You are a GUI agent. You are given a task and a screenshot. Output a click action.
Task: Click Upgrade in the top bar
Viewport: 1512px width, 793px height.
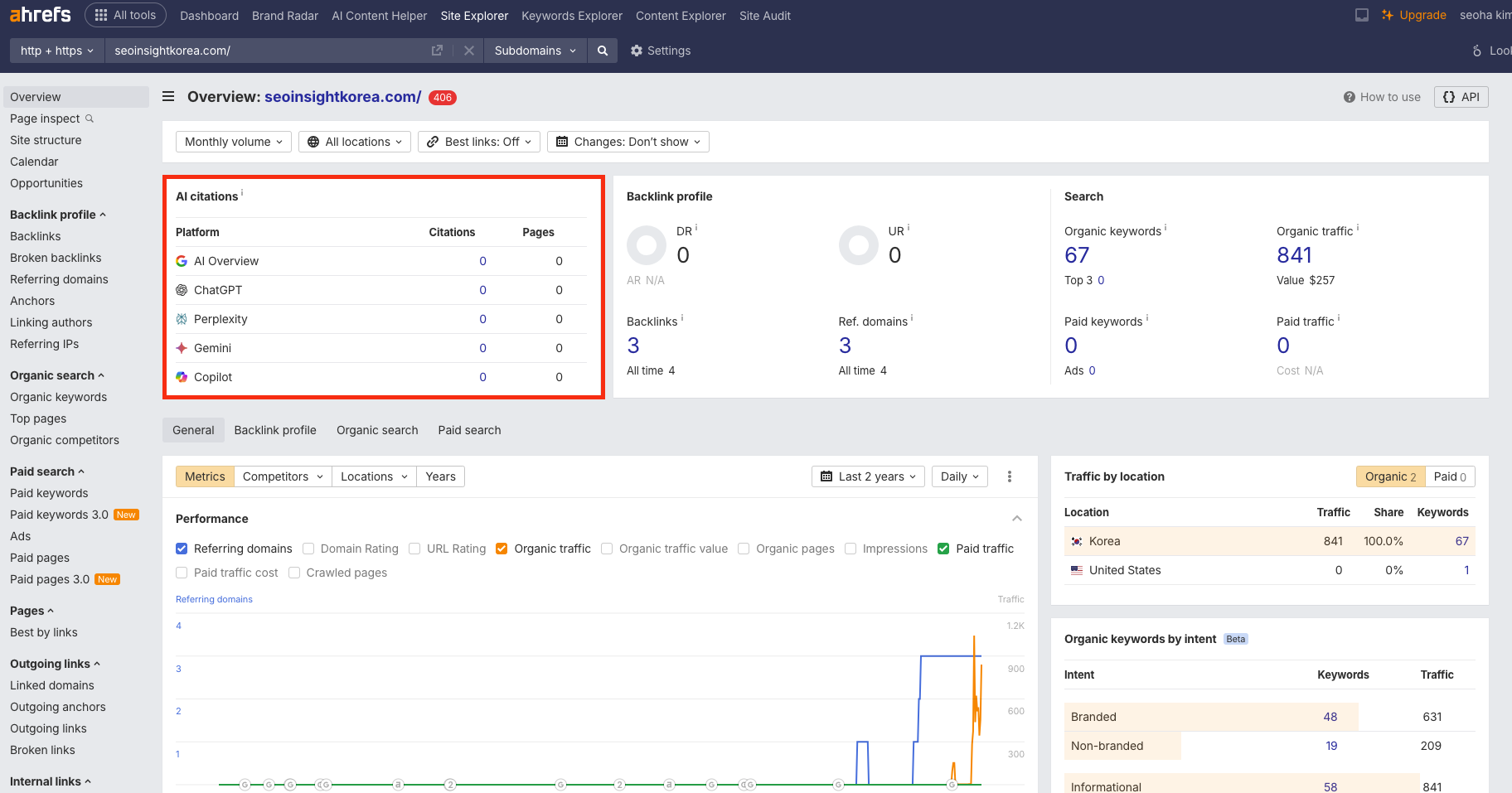point(1421,14)
